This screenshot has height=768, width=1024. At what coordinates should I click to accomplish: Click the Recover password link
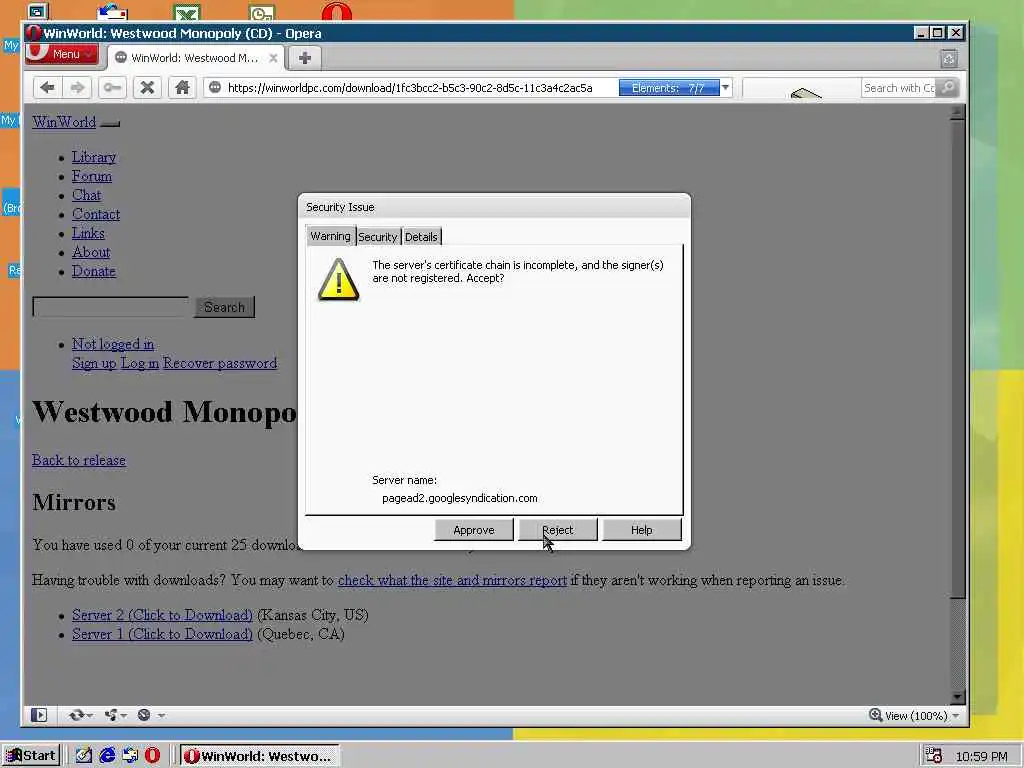tap(220, 363)
